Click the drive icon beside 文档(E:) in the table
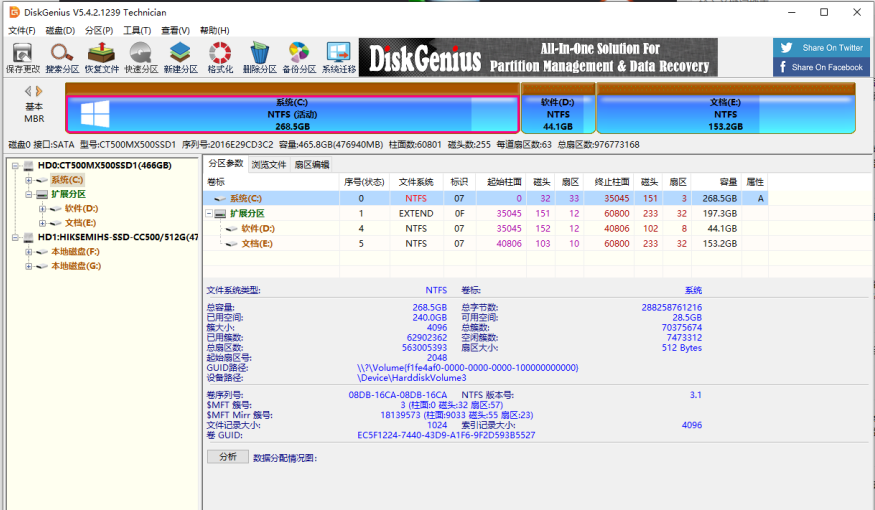 click(232, 244)
